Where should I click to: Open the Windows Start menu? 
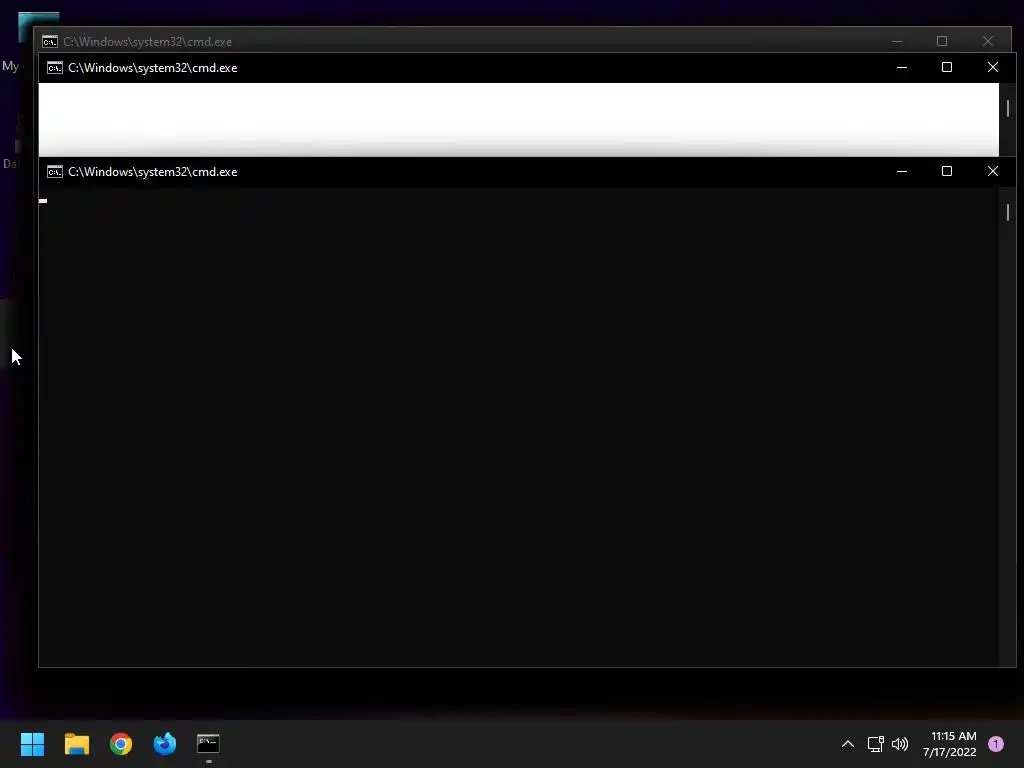coord(32,744)
